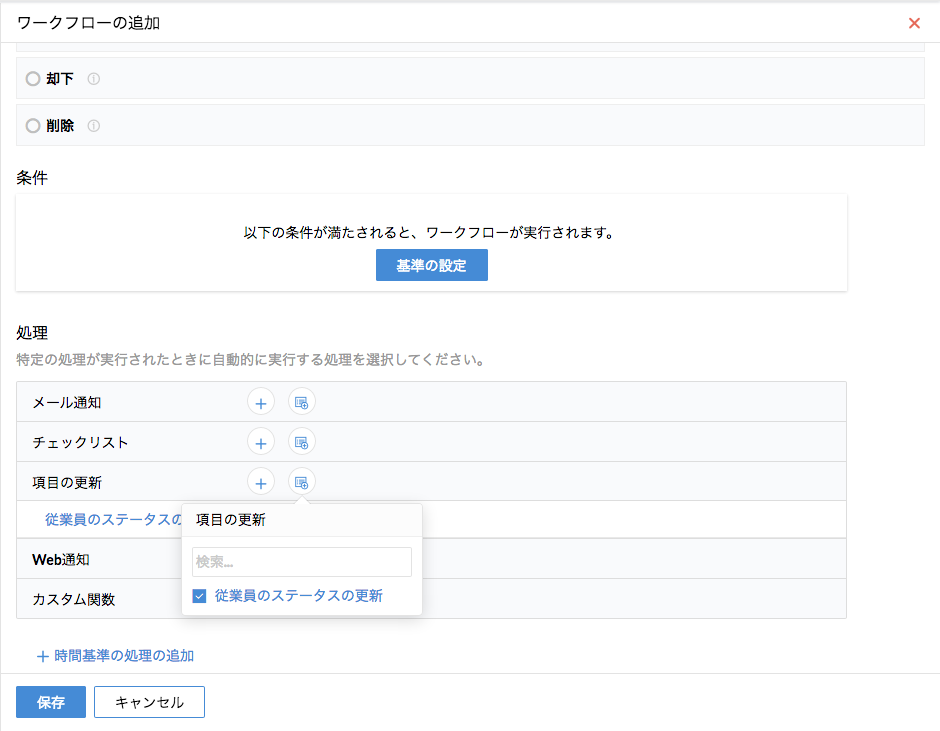
Task: Click the キャンセル button
Action: 149,702
